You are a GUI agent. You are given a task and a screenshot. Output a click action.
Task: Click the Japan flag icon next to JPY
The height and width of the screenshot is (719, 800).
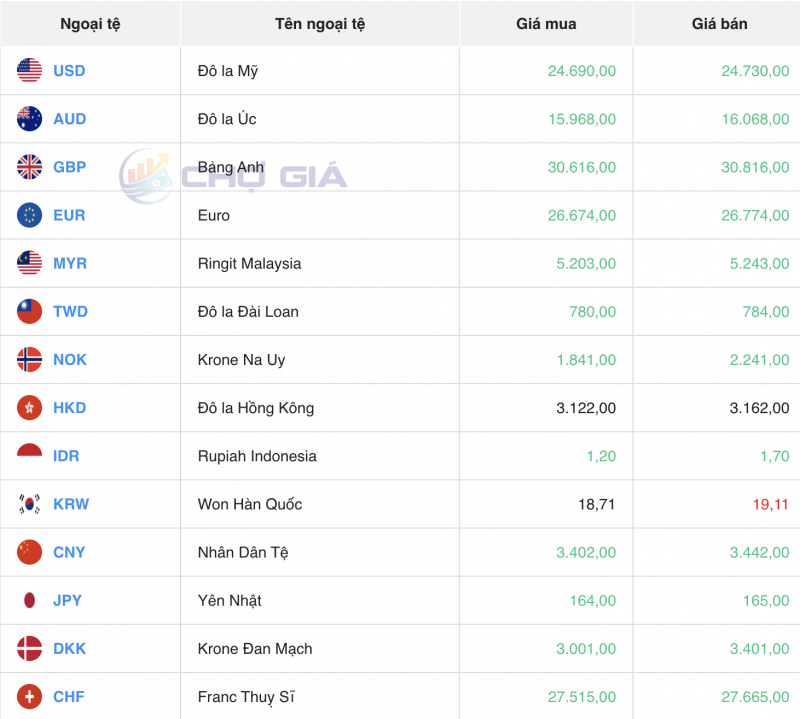point(27,600)
